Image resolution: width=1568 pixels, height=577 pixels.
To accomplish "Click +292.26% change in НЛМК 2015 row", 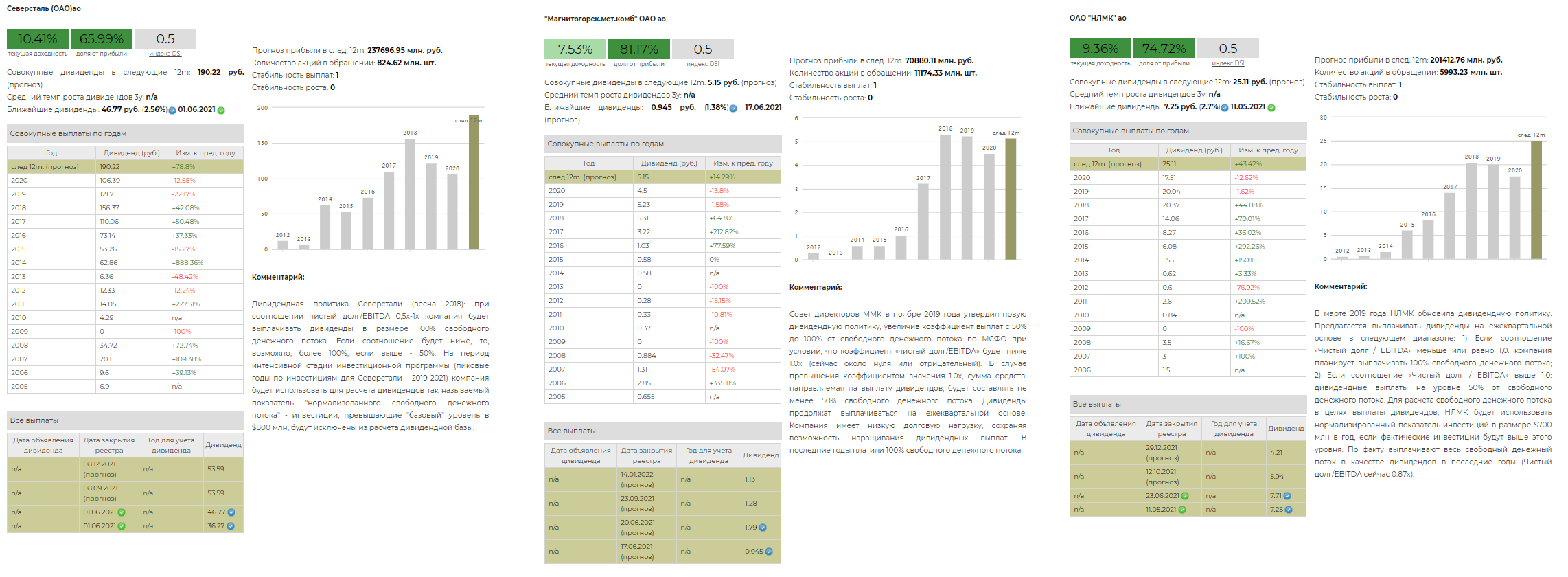I will tap(1249, 247).
